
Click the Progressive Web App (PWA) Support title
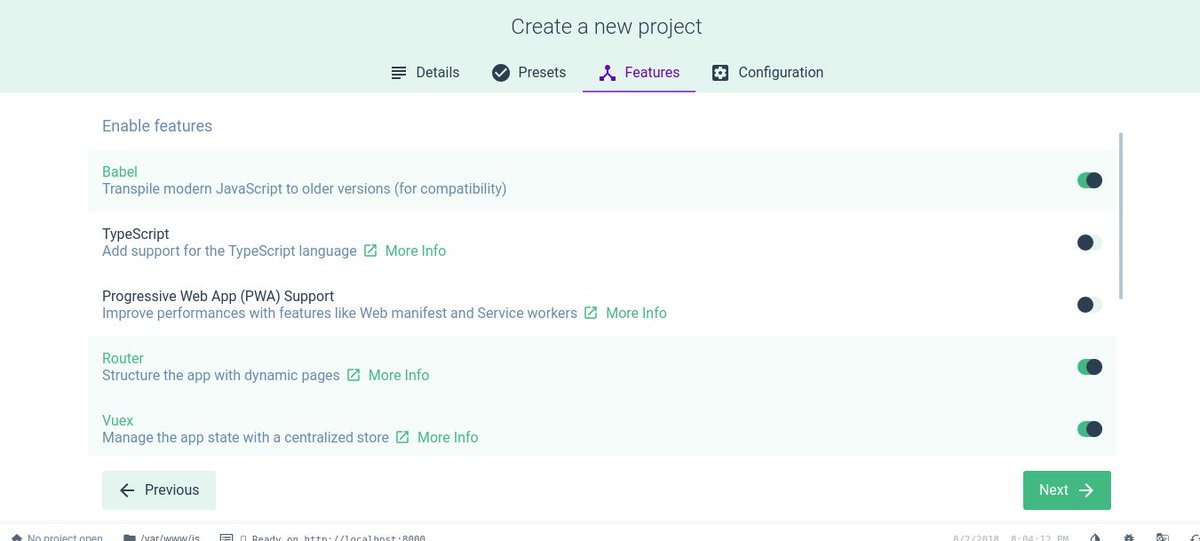coord(218,296)
